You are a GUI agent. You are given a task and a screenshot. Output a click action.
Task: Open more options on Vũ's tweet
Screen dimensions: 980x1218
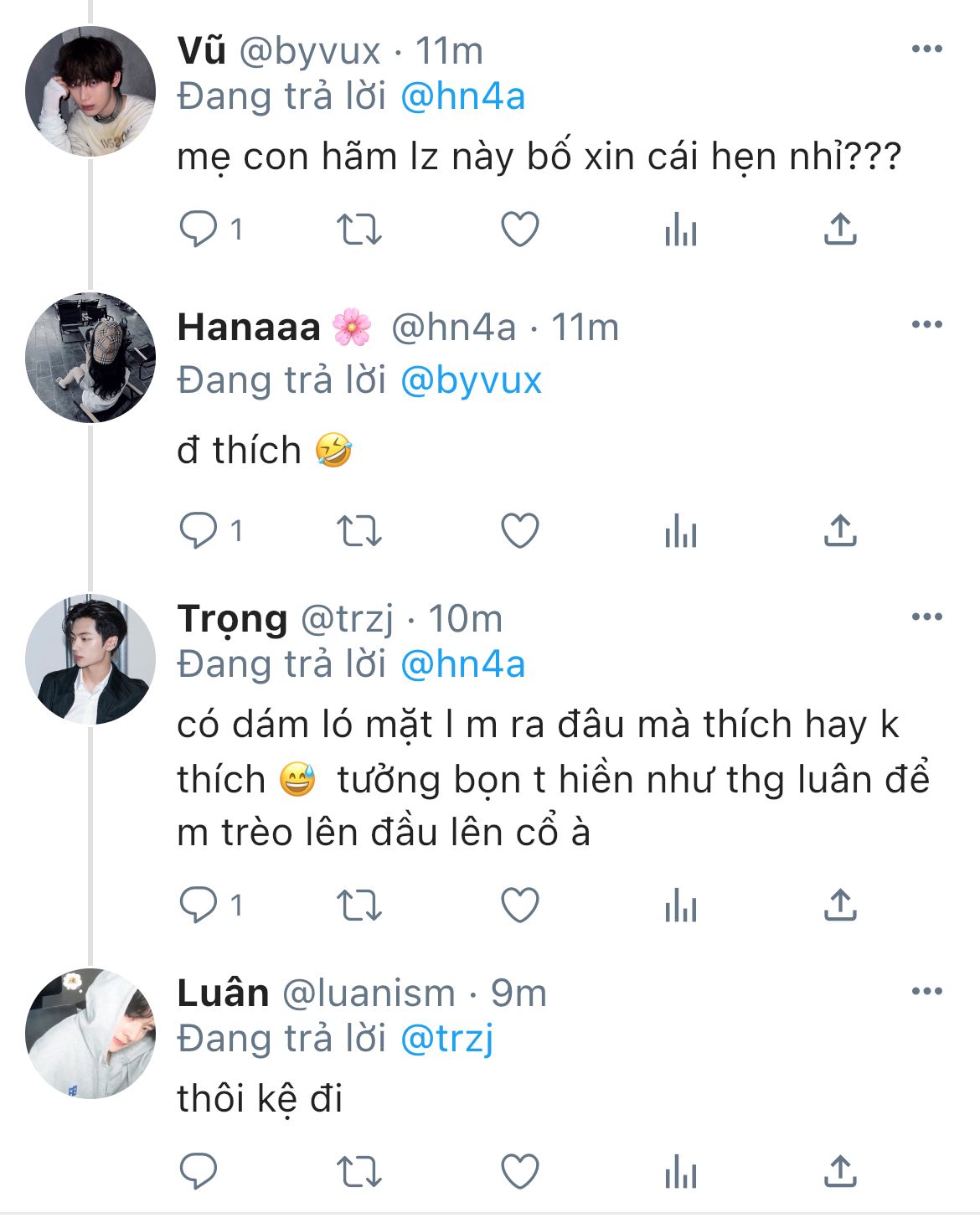click(926, 49)
